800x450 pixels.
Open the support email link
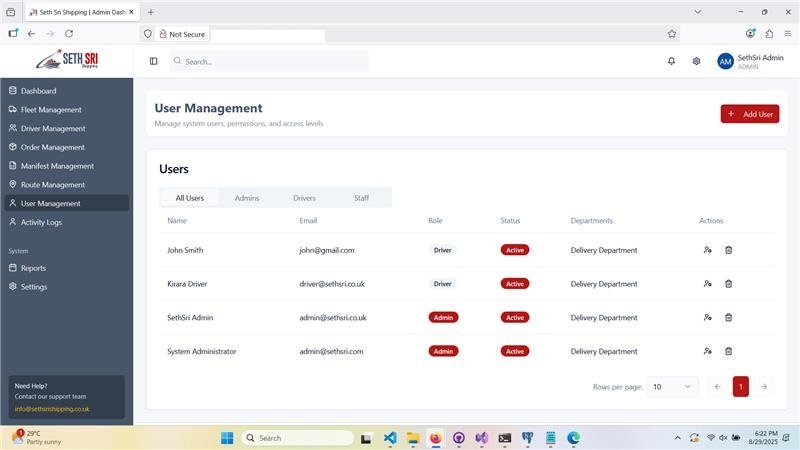tap(52, 409)
